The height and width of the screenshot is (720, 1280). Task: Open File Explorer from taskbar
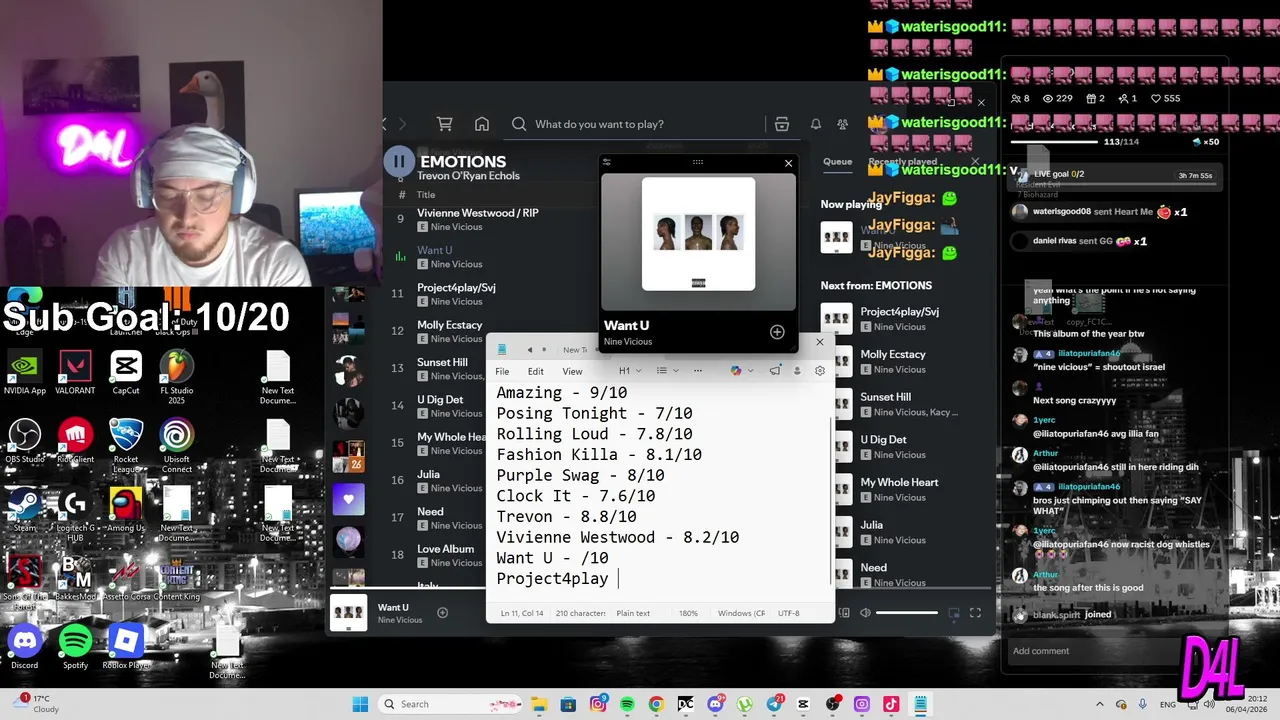539,704
